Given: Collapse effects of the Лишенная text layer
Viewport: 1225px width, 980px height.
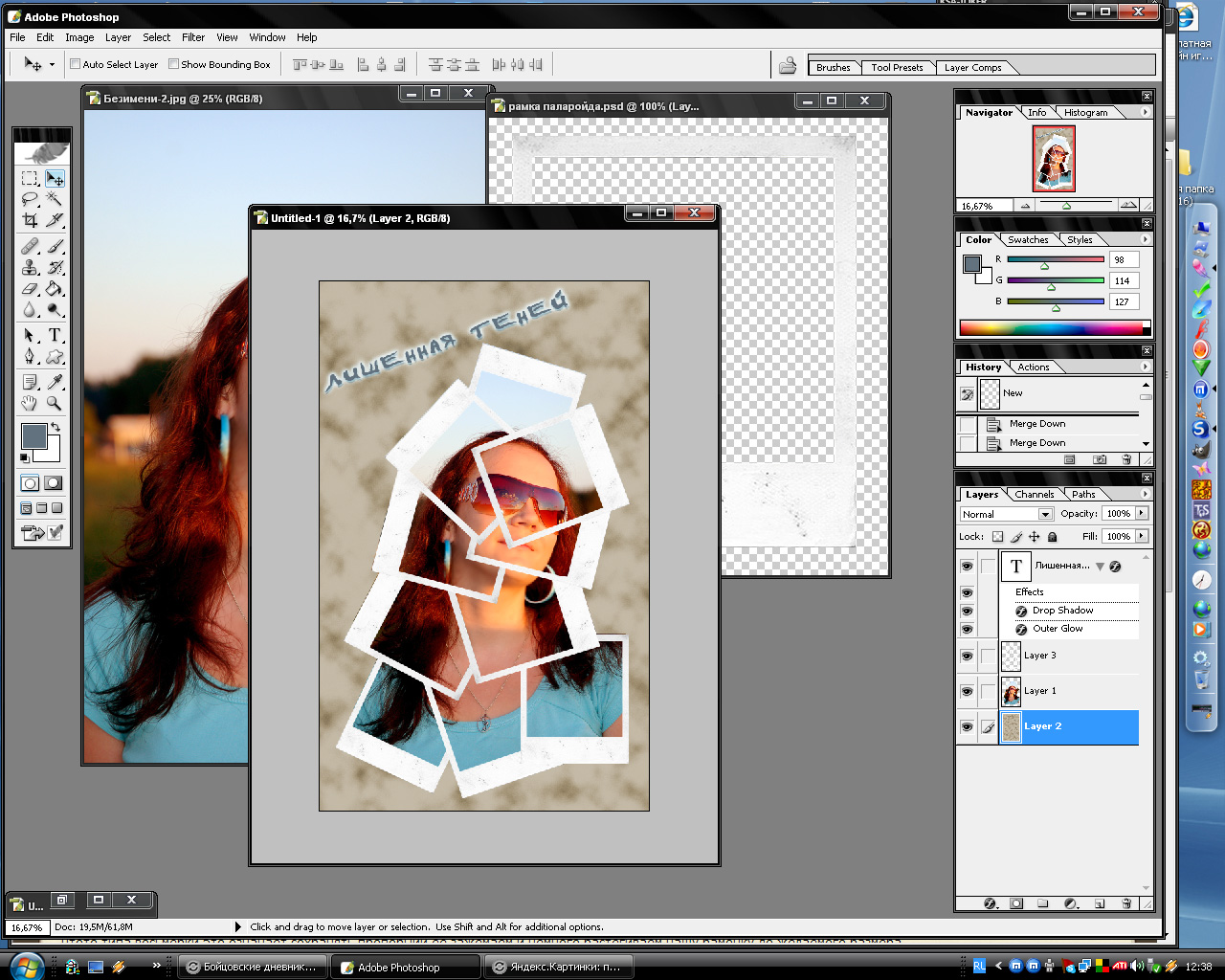Looking at the screenshot, I should click(1100, 567).
